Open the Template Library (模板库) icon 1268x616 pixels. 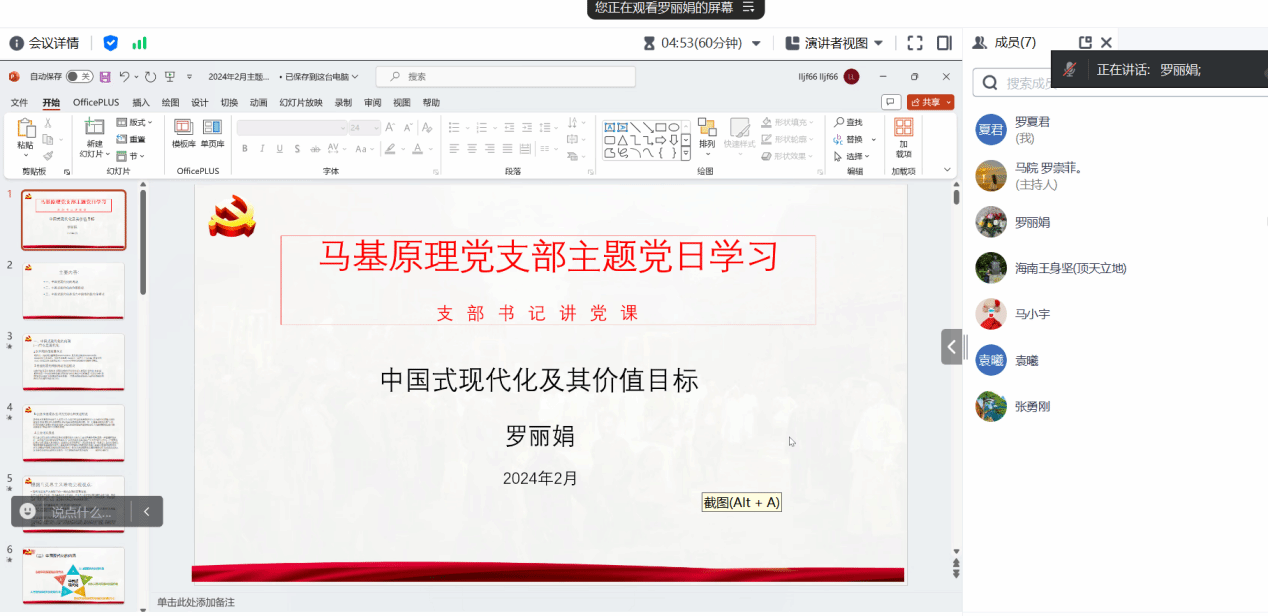click(183, 128)
